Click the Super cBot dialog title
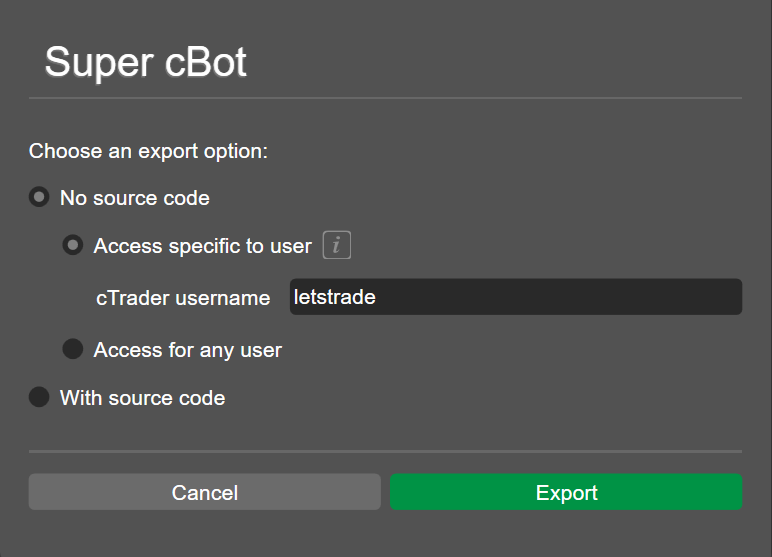Screen dimensions: 772x557 [145, 62]
